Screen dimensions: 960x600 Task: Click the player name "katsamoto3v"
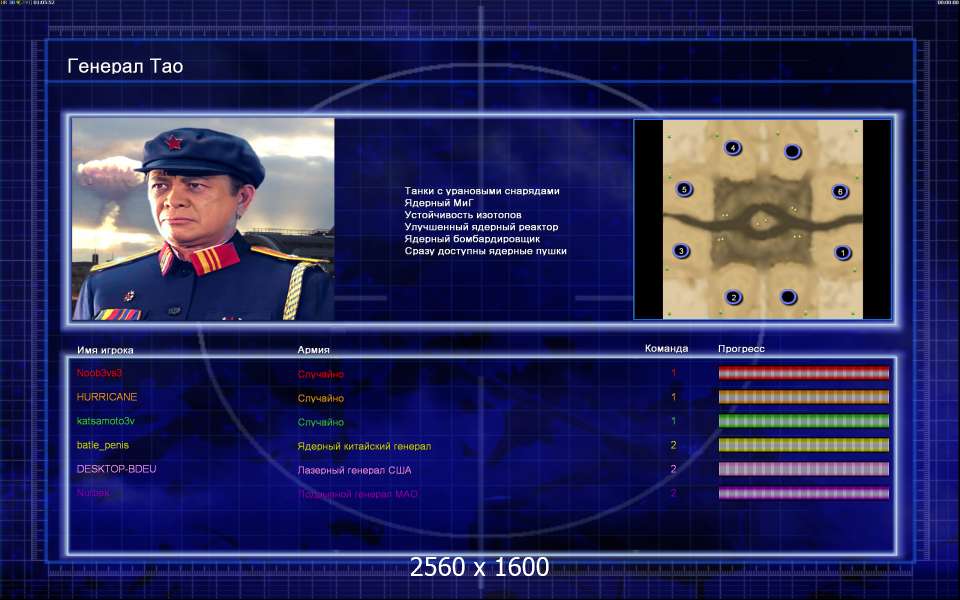(x=105, y=421)
